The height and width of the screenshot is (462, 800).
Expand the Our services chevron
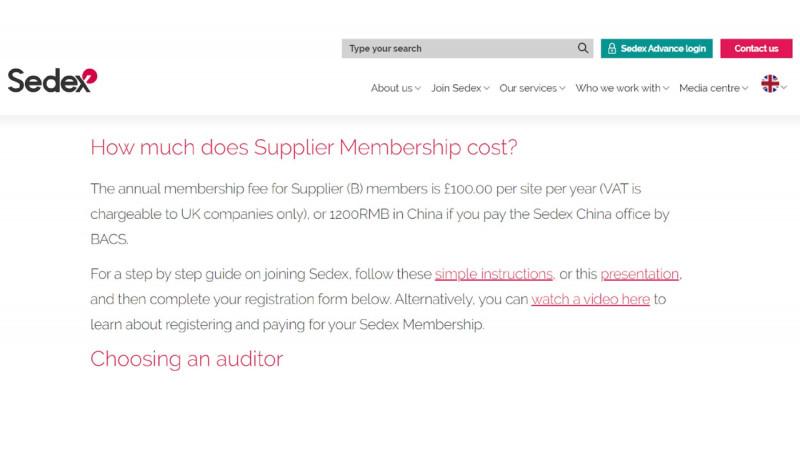[x=563, y=88]
